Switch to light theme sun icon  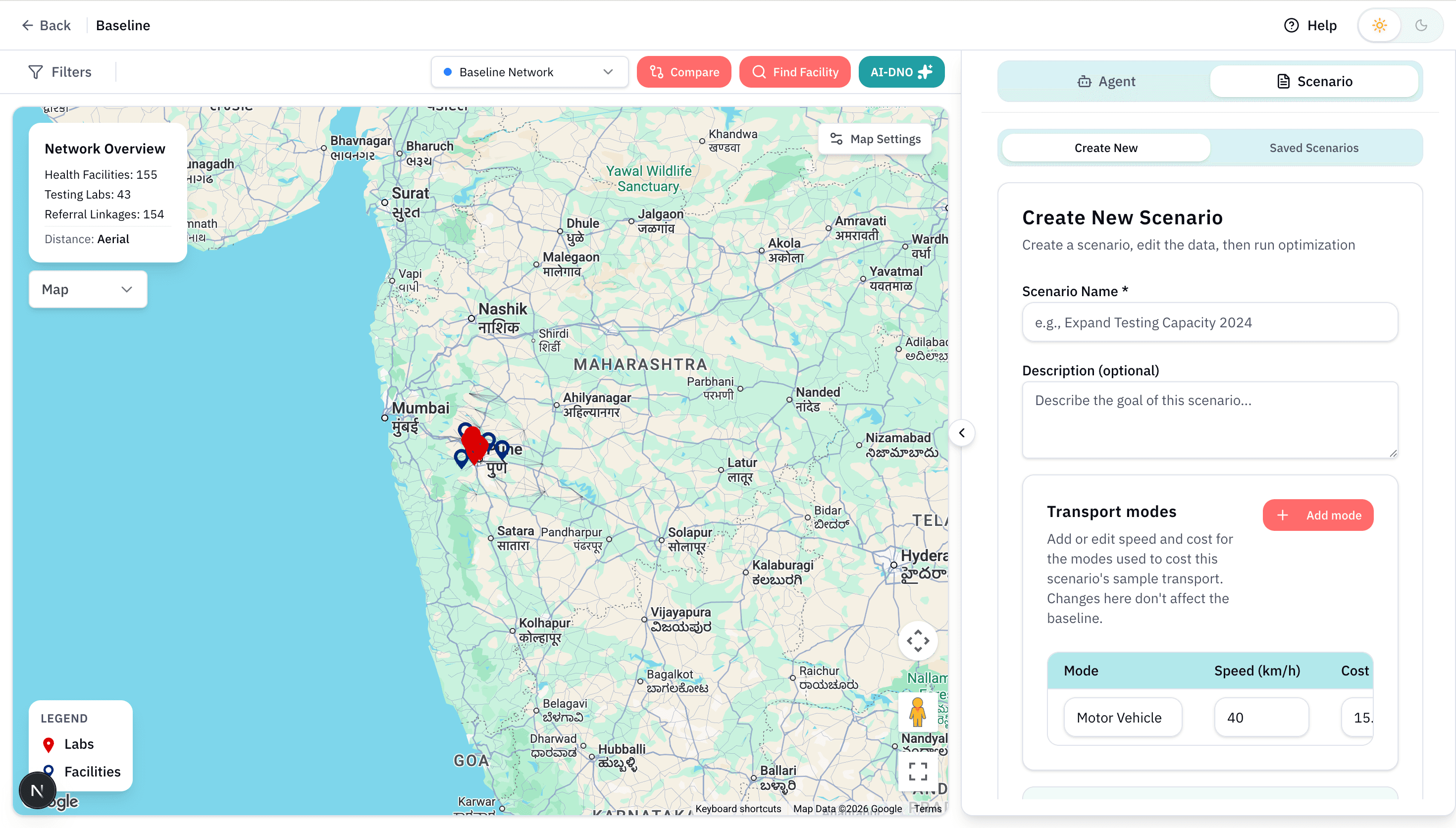coord(1379,25)
